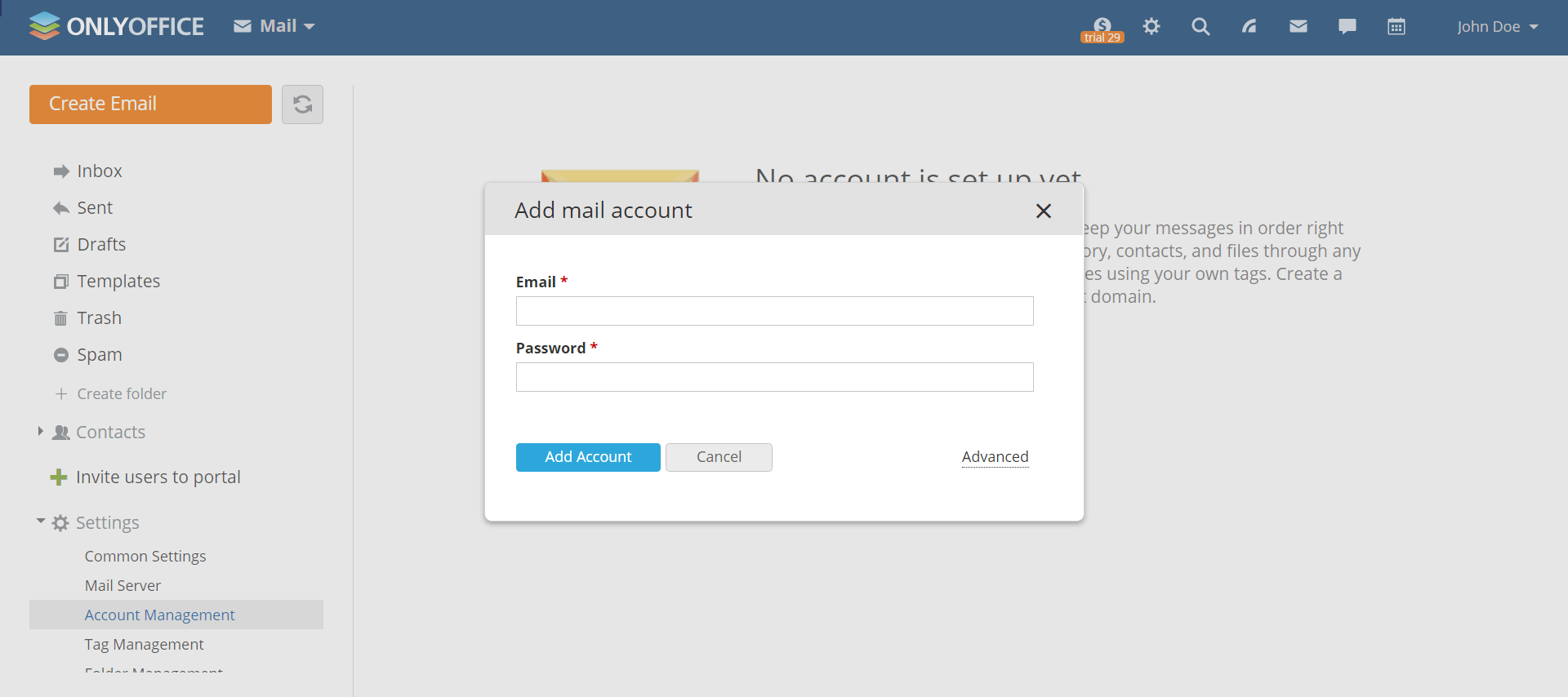Open portal settings gear icon in header

coord(1151,26)
